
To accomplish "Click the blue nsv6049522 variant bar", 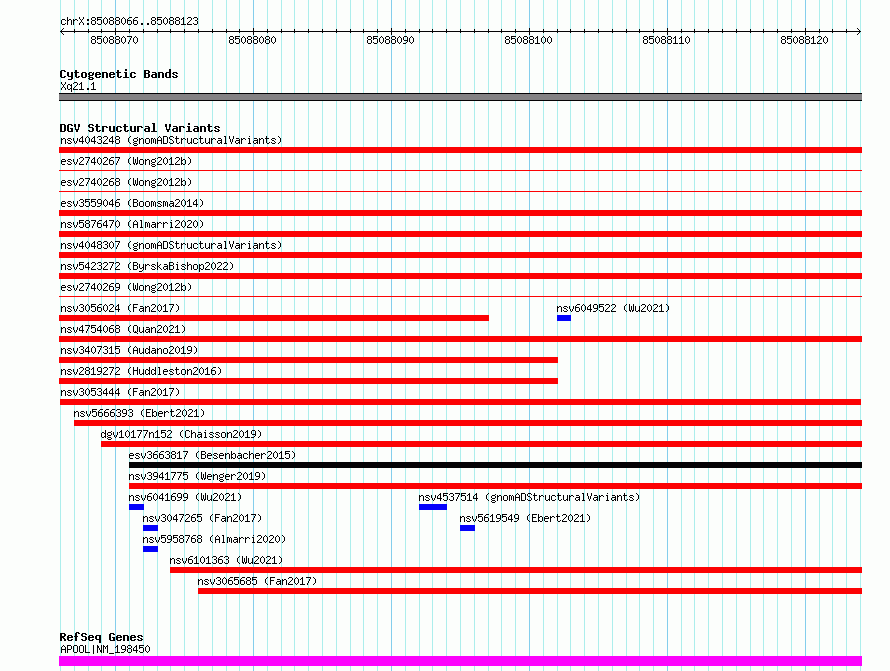I will [564, 318].
